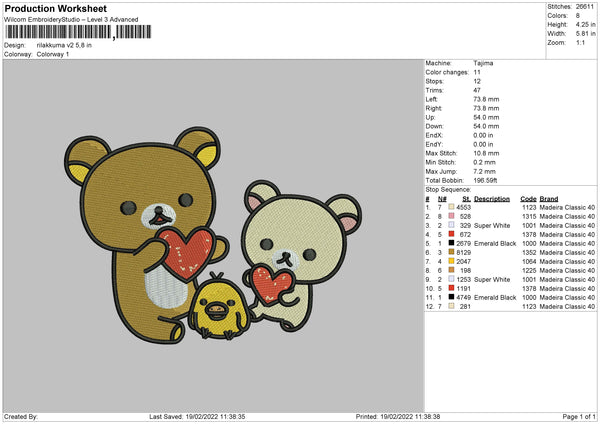Click the Machine value 'Tajima'

pyautogui.click(x=483, y=63)
